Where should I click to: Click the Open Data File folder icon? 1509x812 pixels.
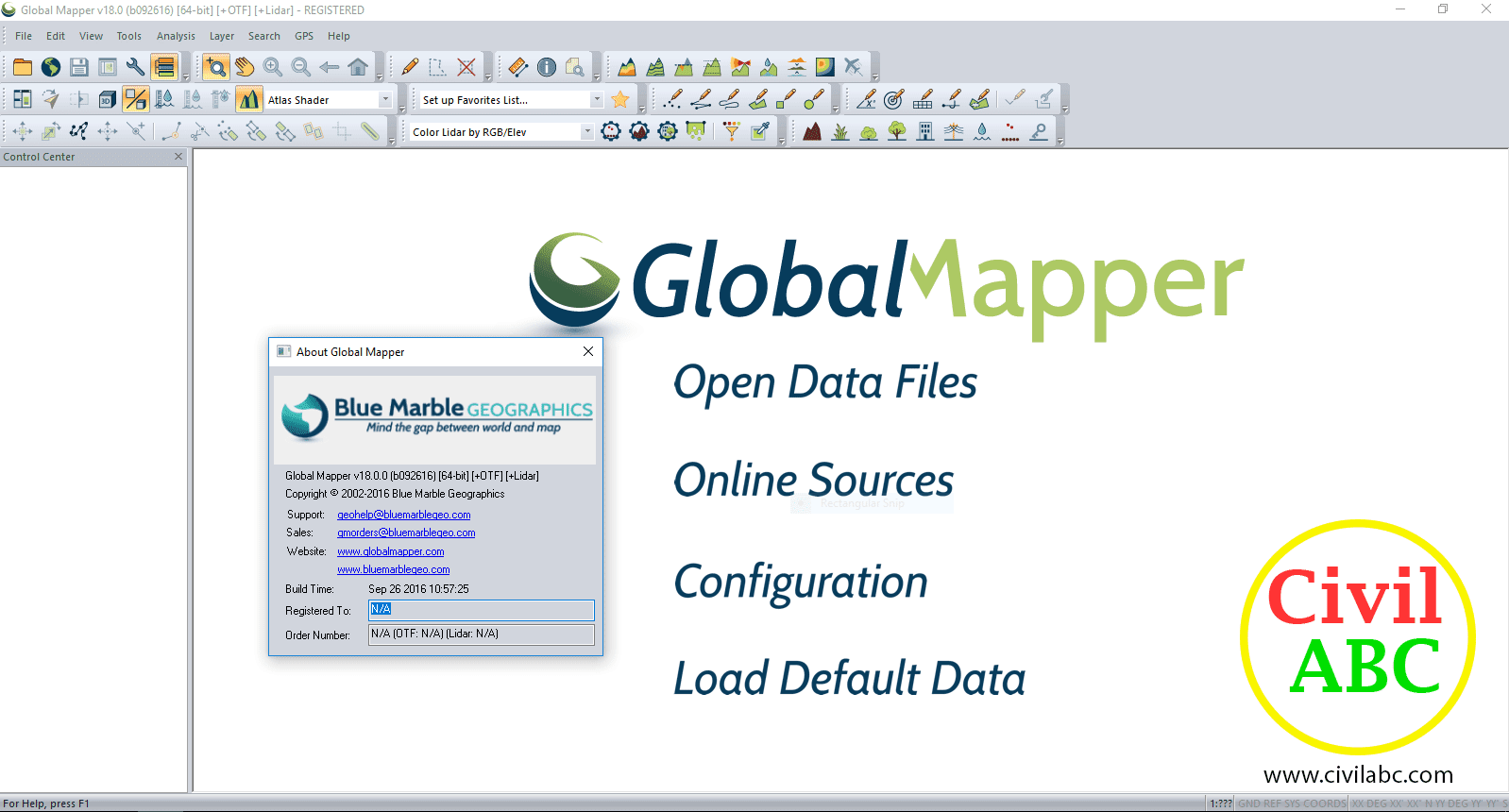23,67
